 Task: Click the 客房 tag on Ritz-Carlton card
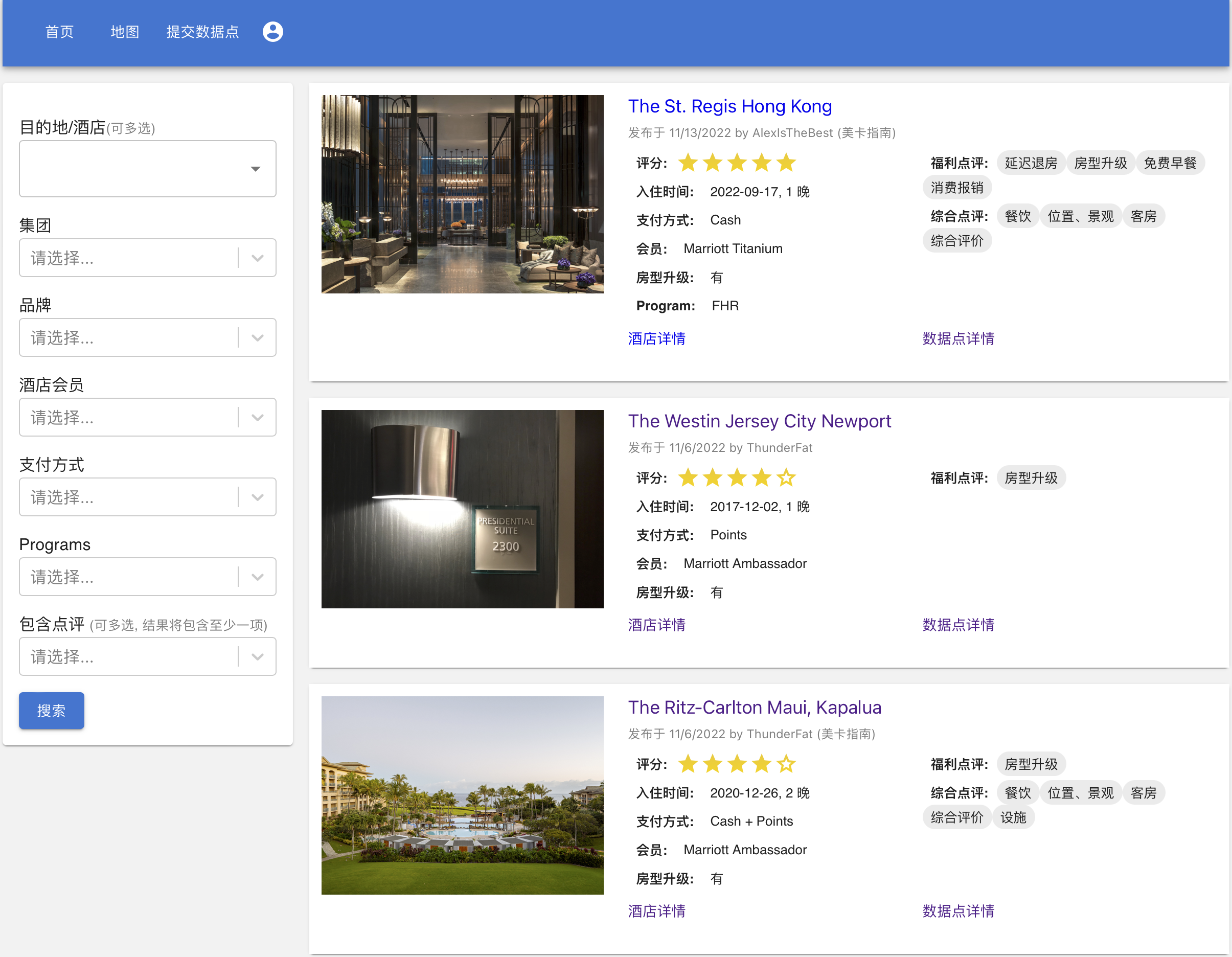click(x=1144, y=792)
